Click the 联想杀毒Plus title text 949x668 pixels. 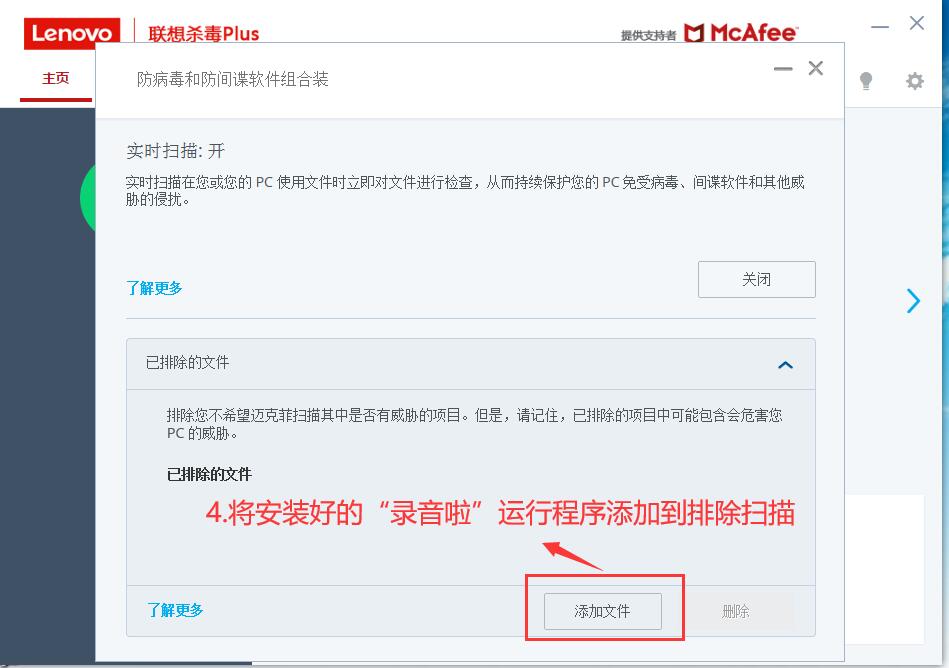coord(203,34)
